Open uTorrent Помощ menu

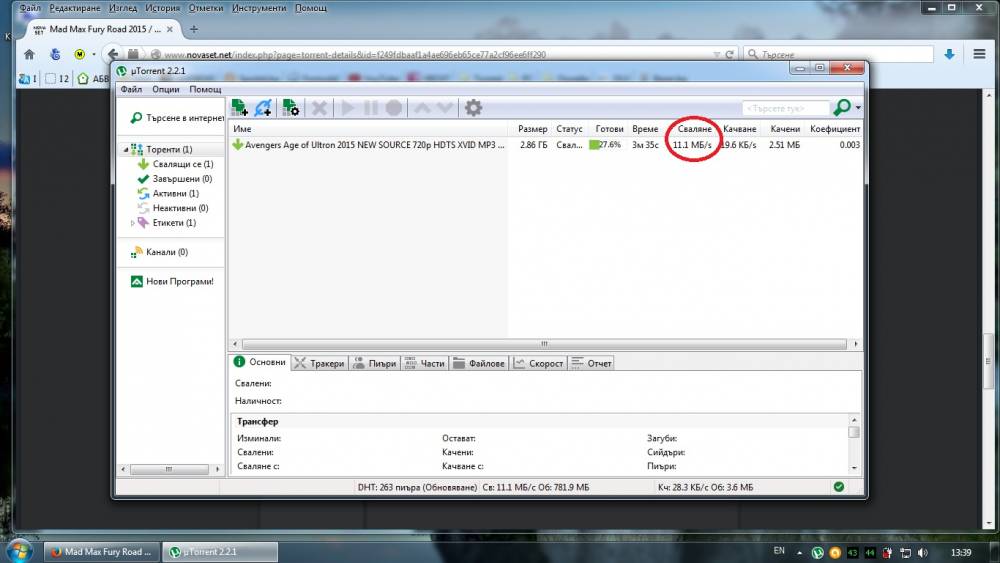coord(205,89)
